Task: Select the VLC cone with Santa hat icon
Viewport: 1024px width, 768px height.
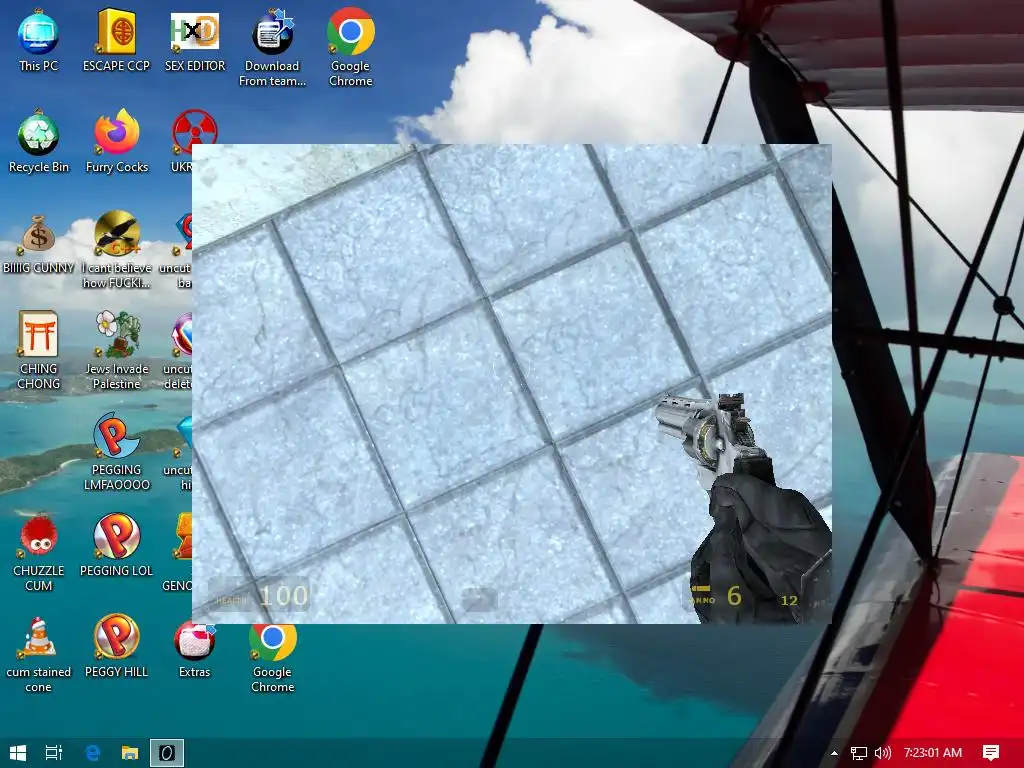Action: click(x=38, y=637)
